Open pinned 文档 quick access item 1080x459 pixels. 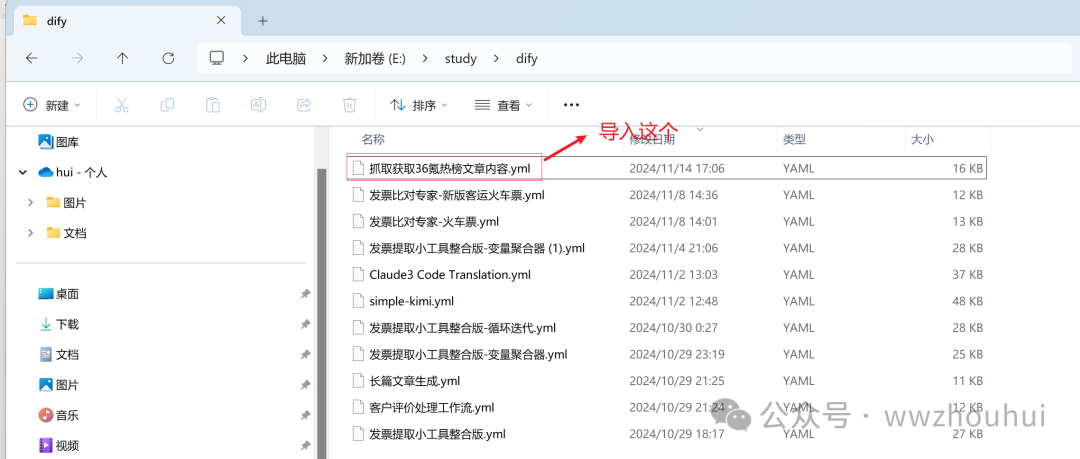(59, 355)
